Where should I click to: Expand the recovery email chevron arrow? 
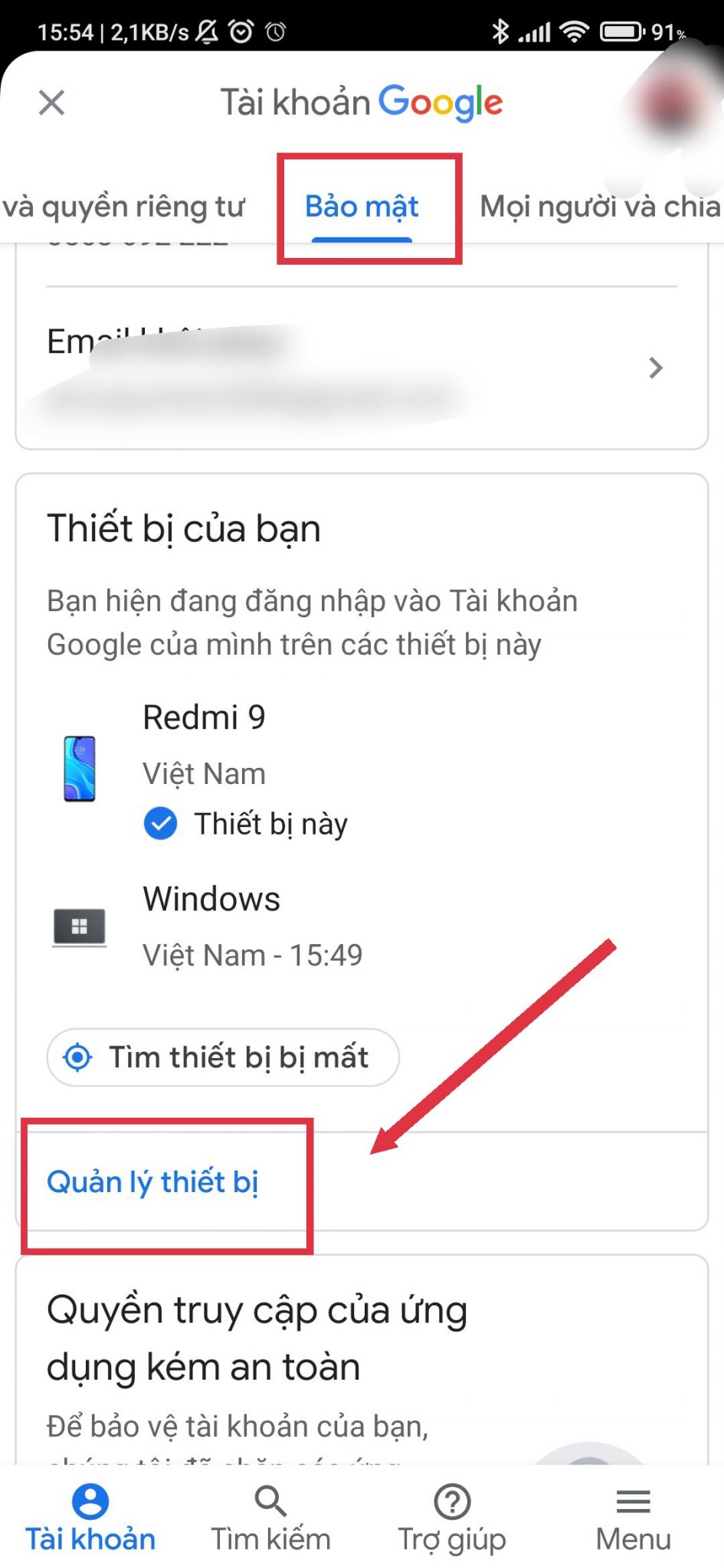click(x=655, y=368)
